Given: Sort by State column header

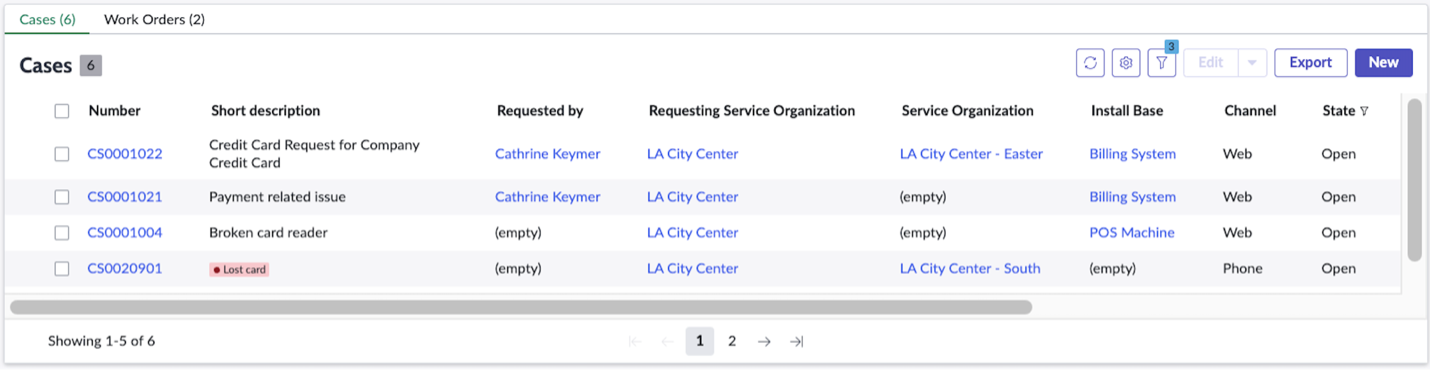Looking at the screenshot, I should pyautogui.click(x=1338, y=111).
